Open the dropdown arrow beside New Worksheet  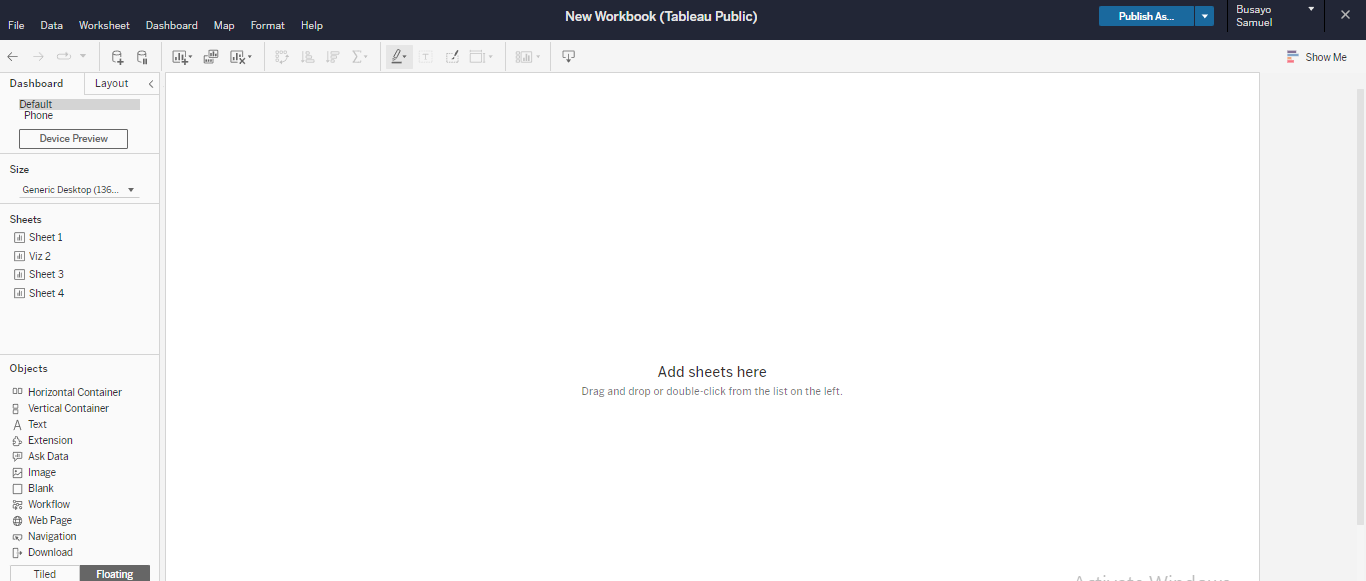point(190,58)
